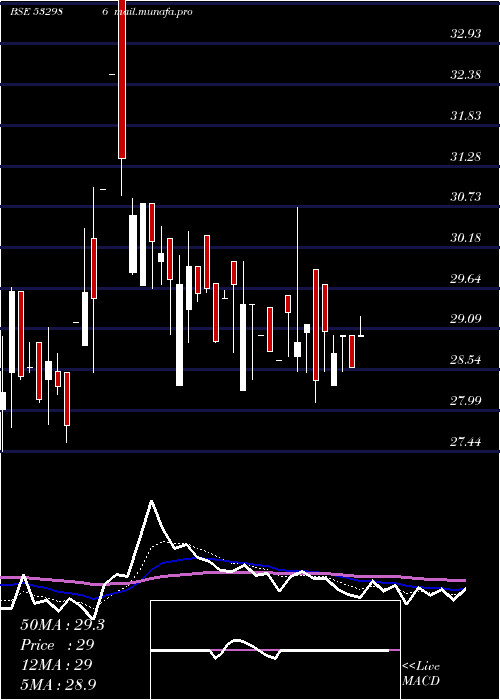Click the last candle on the right
The width and height of the screenshot is (500, 700).
pos(361,327)
